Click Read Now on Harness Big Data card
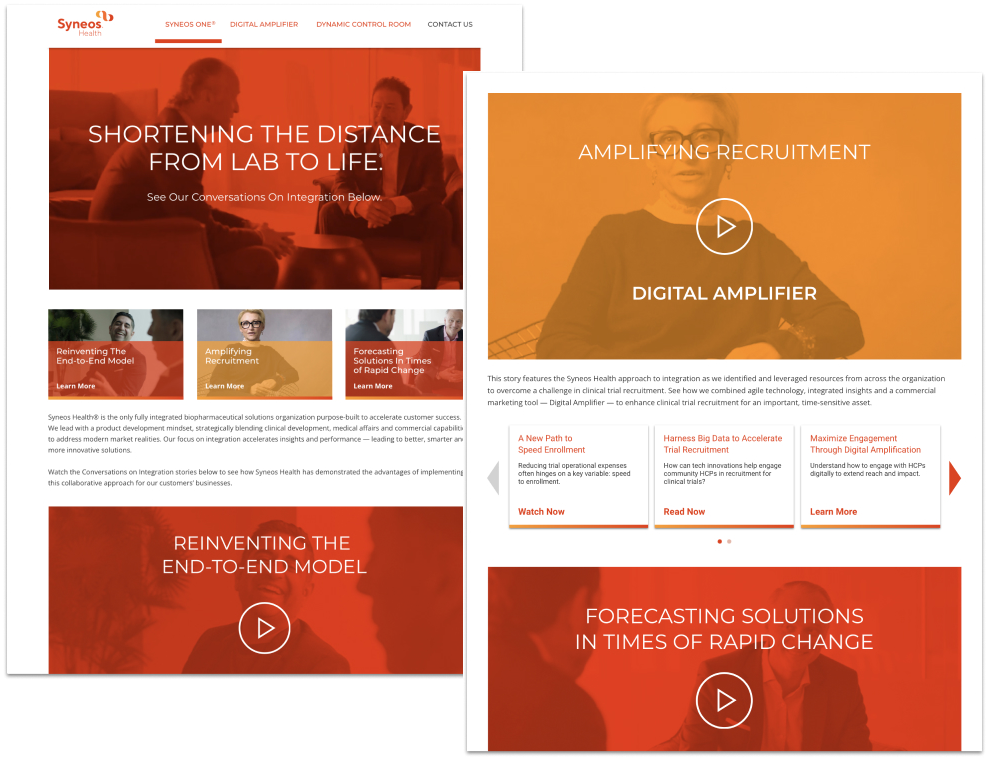989x763 pixels. [684, 512]
